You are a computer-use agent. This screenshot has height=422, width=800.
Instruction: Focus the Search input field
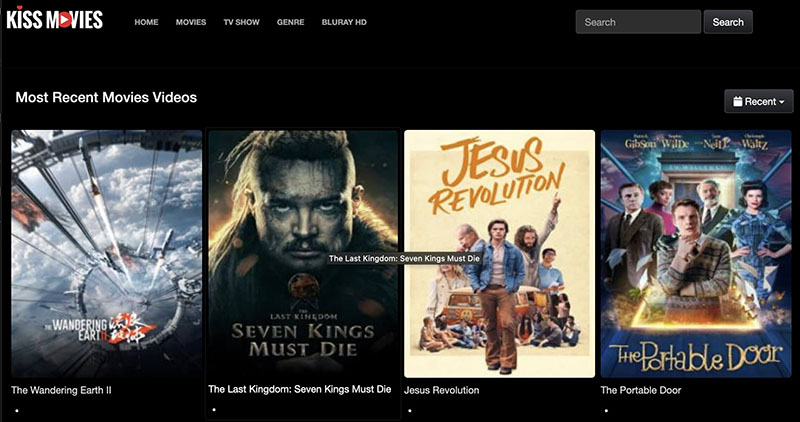(x=637, y=22)
